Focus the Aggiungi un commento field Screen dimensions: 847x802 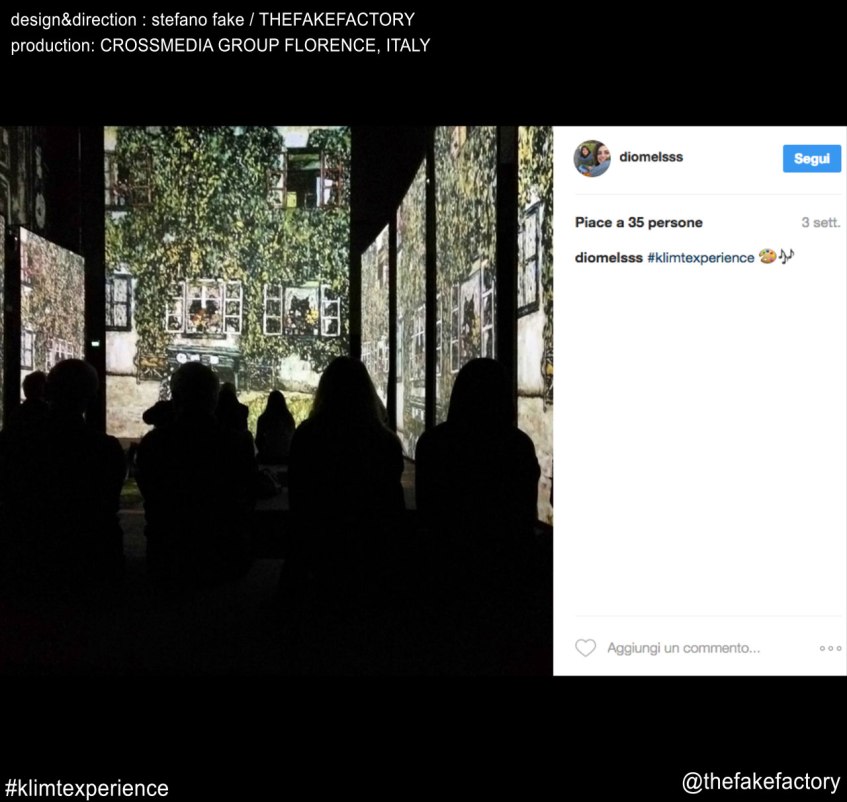pyautogui.click(x=683, y=648)
